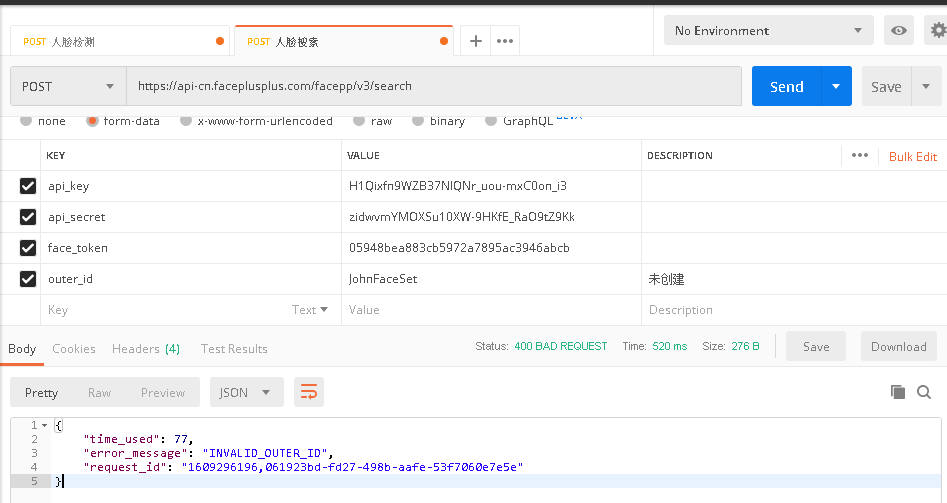Click the request_id value in response
The width and height of the screenshot is (947, 503).
[x=352, y=467]
